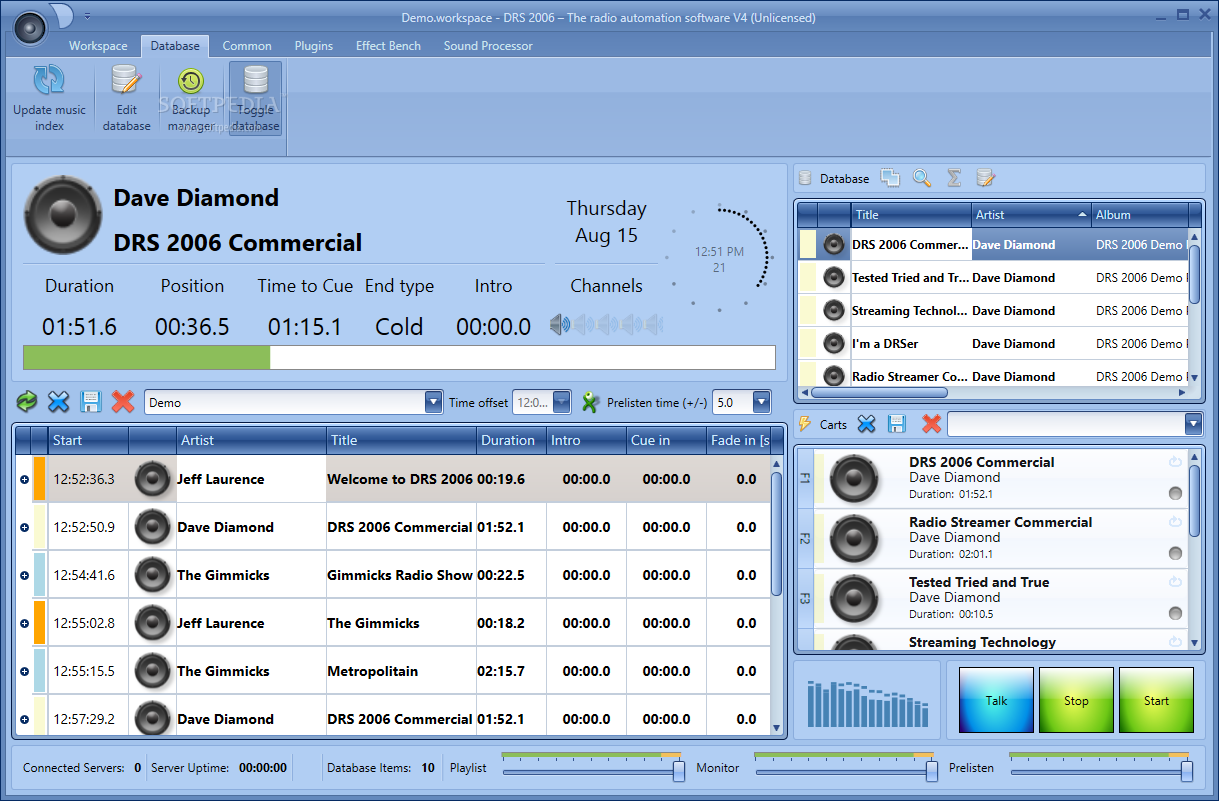Click the overlapping squares database toolbar icon
The width and height of the screenshot is (1219, 801).
click(x=890, y=178)
